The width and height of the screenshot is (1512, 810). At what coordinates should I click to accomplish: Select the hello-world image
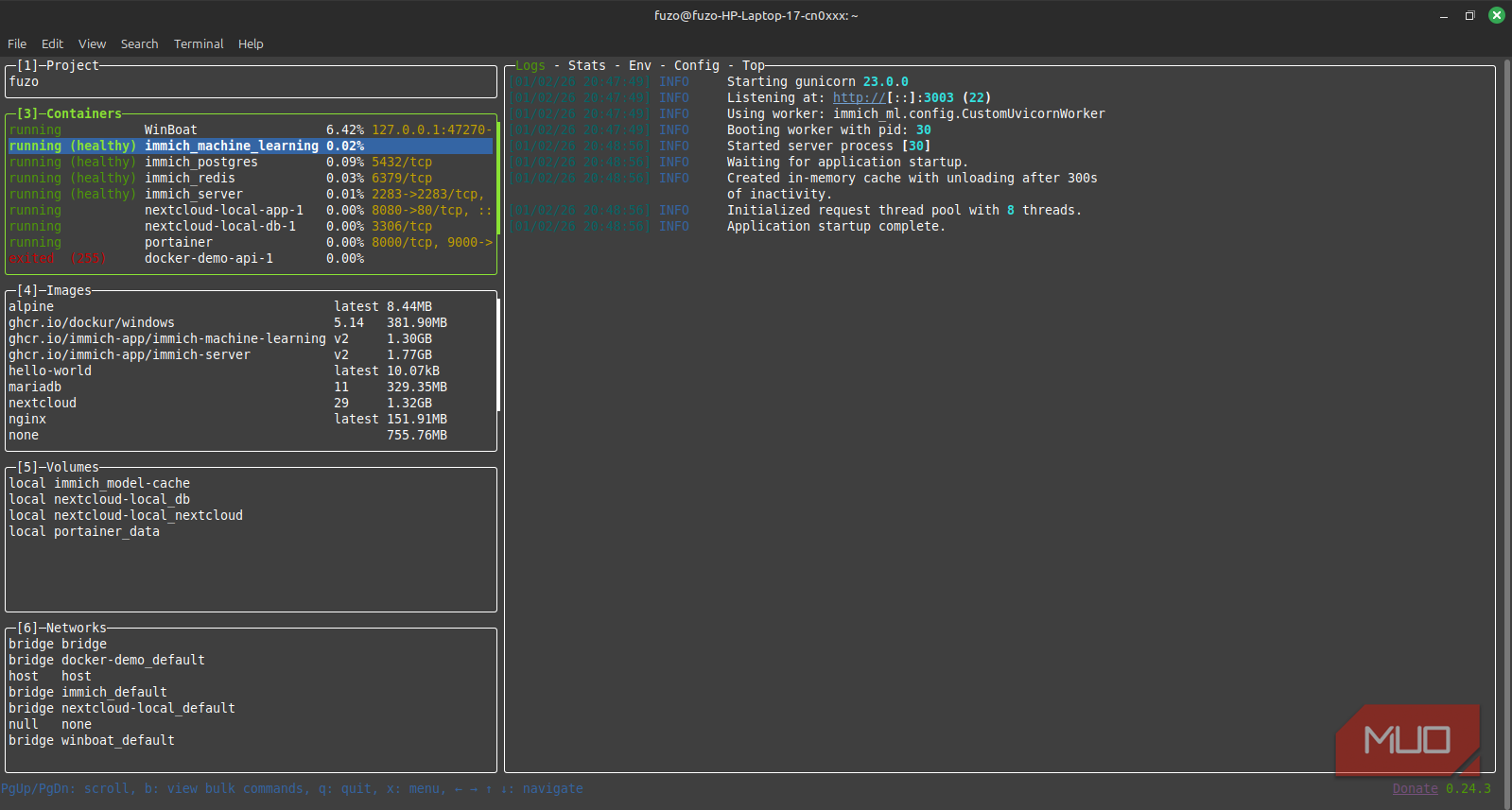click(251, 371)
